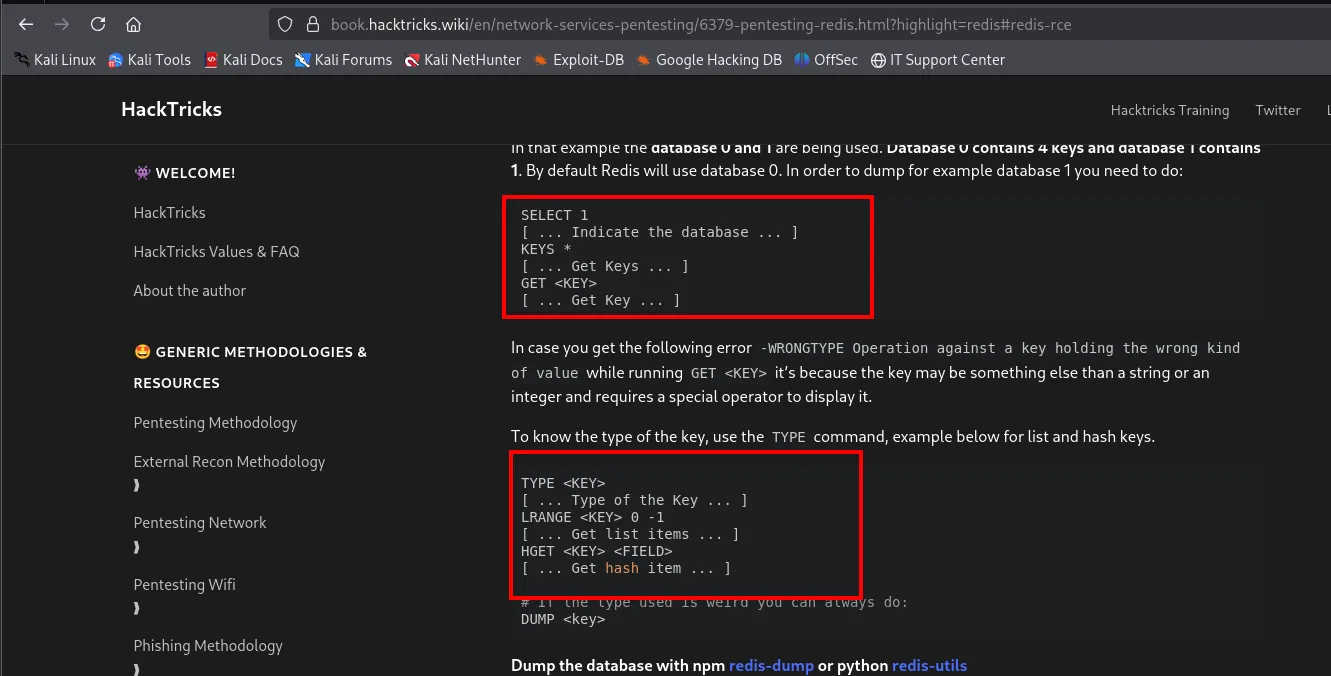The image size is (1331, 676).
Task: Click the HGET <KEY> <FIELD> line
Action: click(x=596, y=551)
